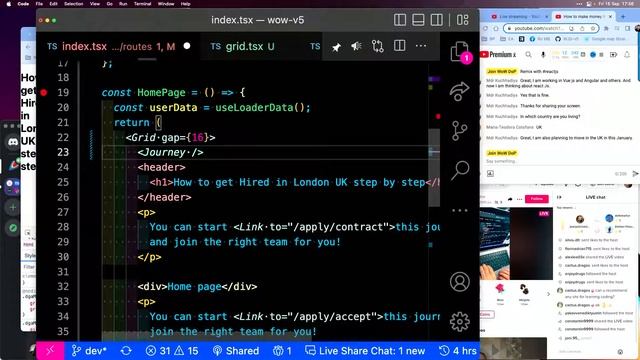
Task: Open the Search magnifier in the activity bar
Action: coord(460,170)
